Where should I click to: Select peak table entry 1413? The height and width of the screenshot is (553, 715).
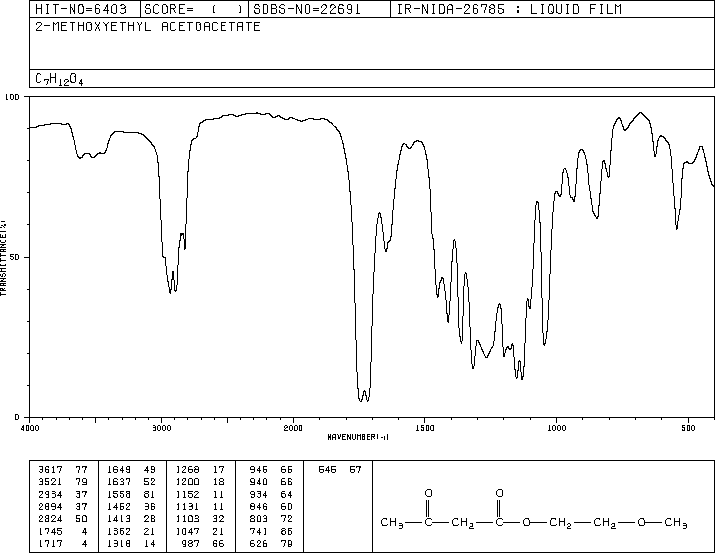[119, 519]
